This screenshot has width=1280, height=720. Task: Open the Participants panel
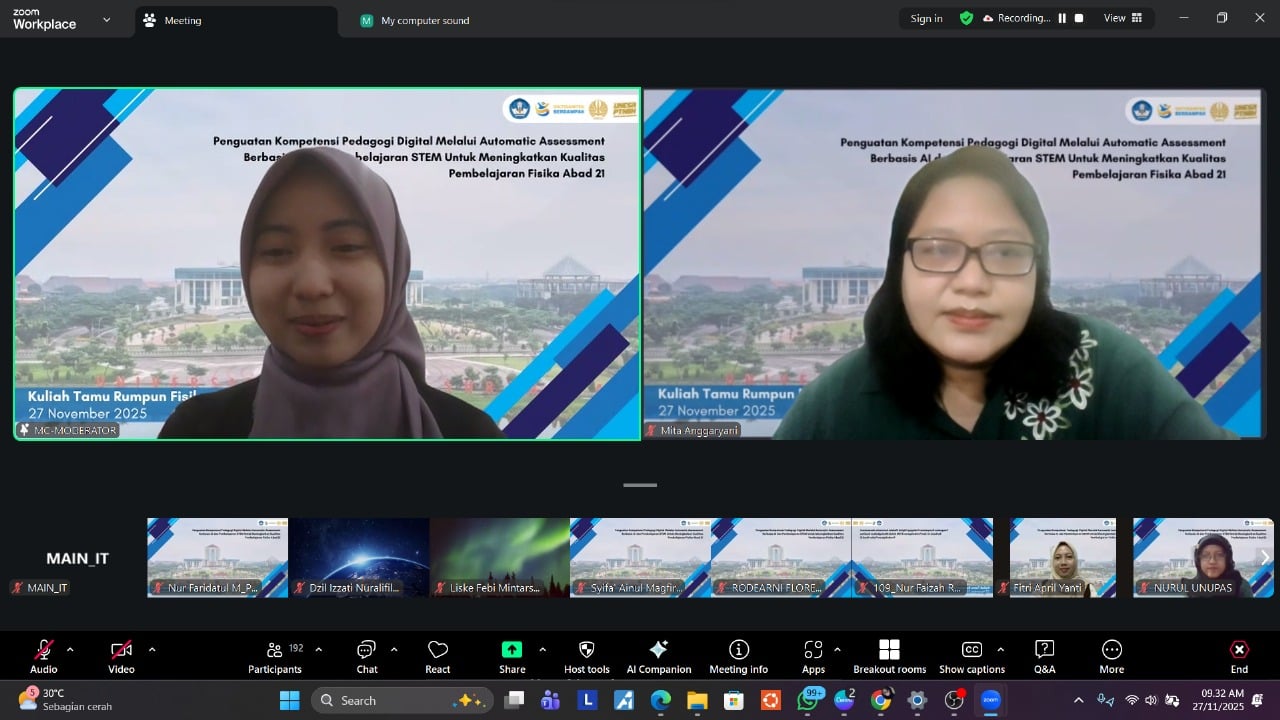(x=275, y=657)
